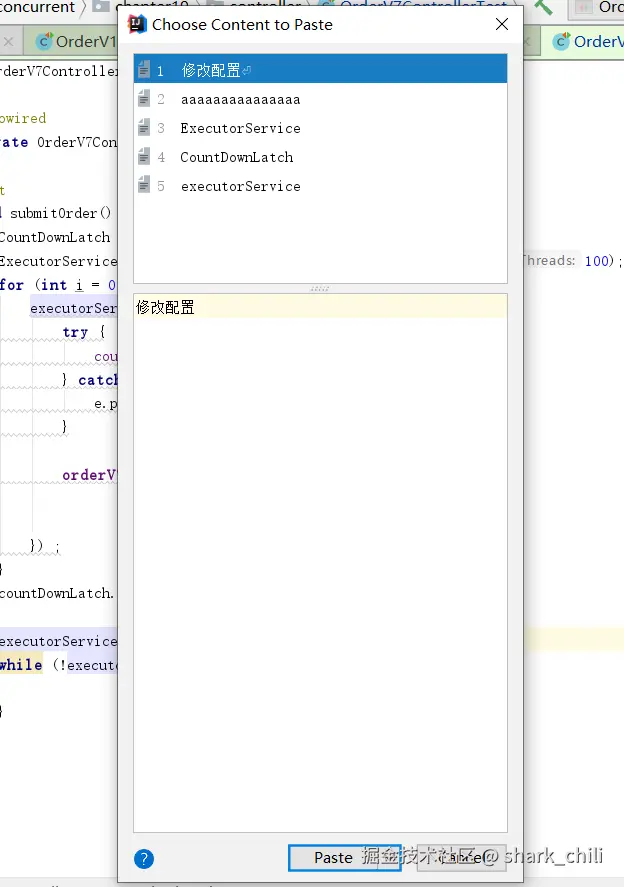Viewport: 624px width, 887px height.
Task: Click the document icon beside entry 5
Action: 144,185
